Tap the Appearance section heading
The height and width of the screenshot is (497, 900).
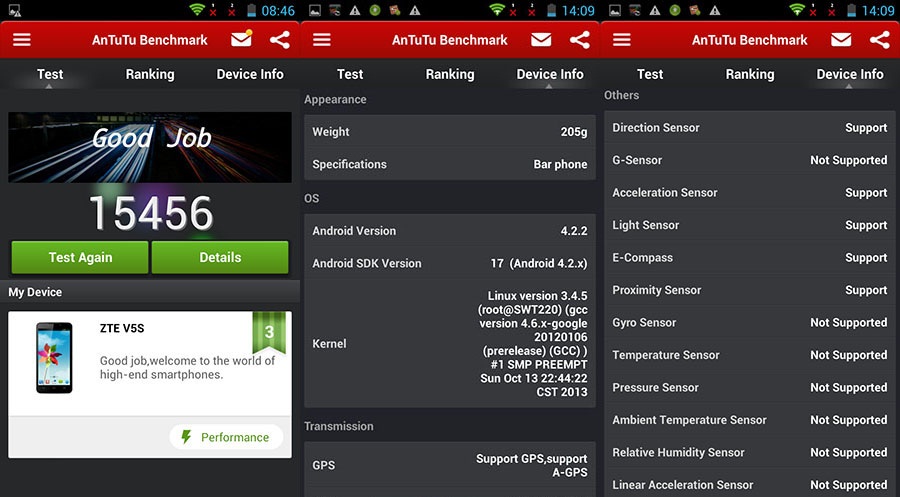pyautogui.click(x=335, y=99)
